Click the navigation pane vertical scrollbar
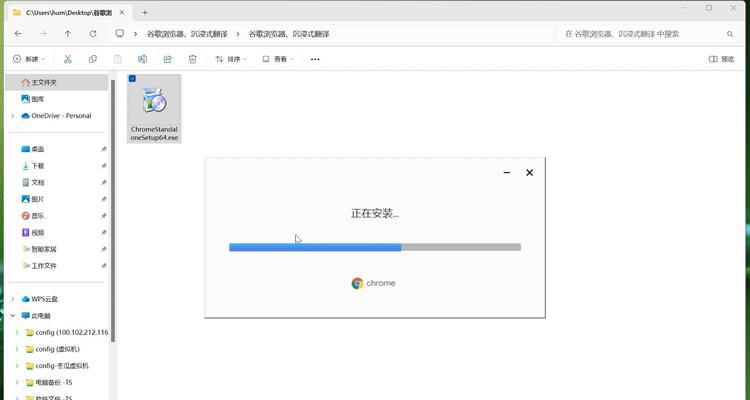 coord(113,211)
